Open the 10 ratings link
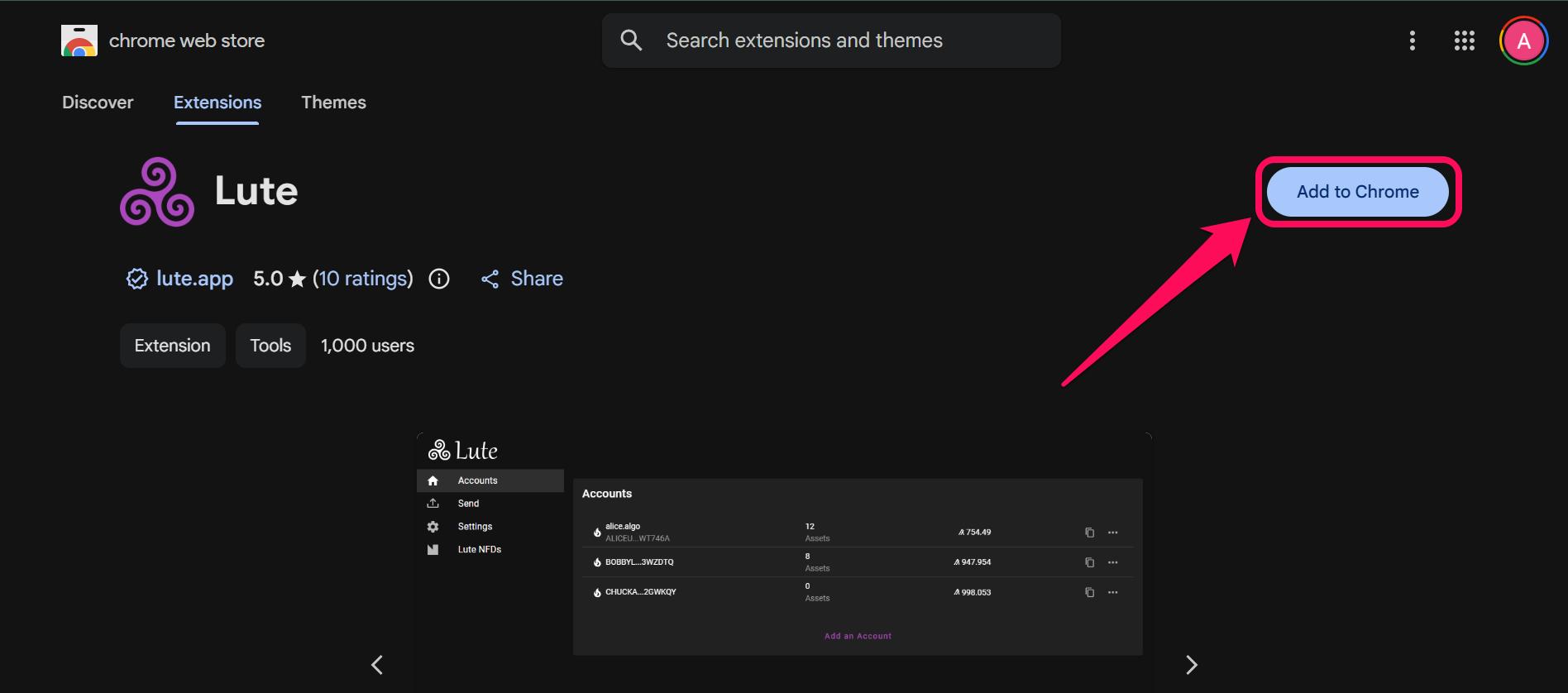 tap(362, 279)
